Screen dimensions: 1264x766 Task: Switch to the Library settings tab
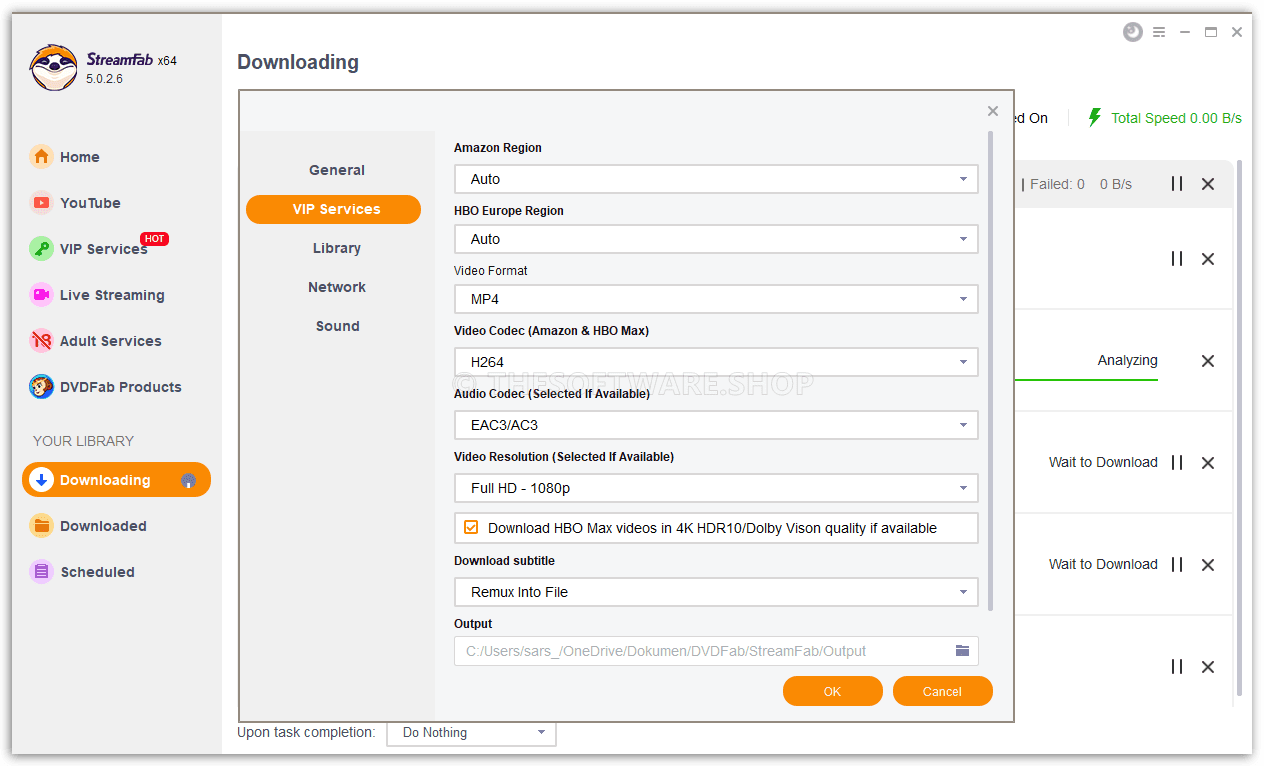tap(337, 248)
